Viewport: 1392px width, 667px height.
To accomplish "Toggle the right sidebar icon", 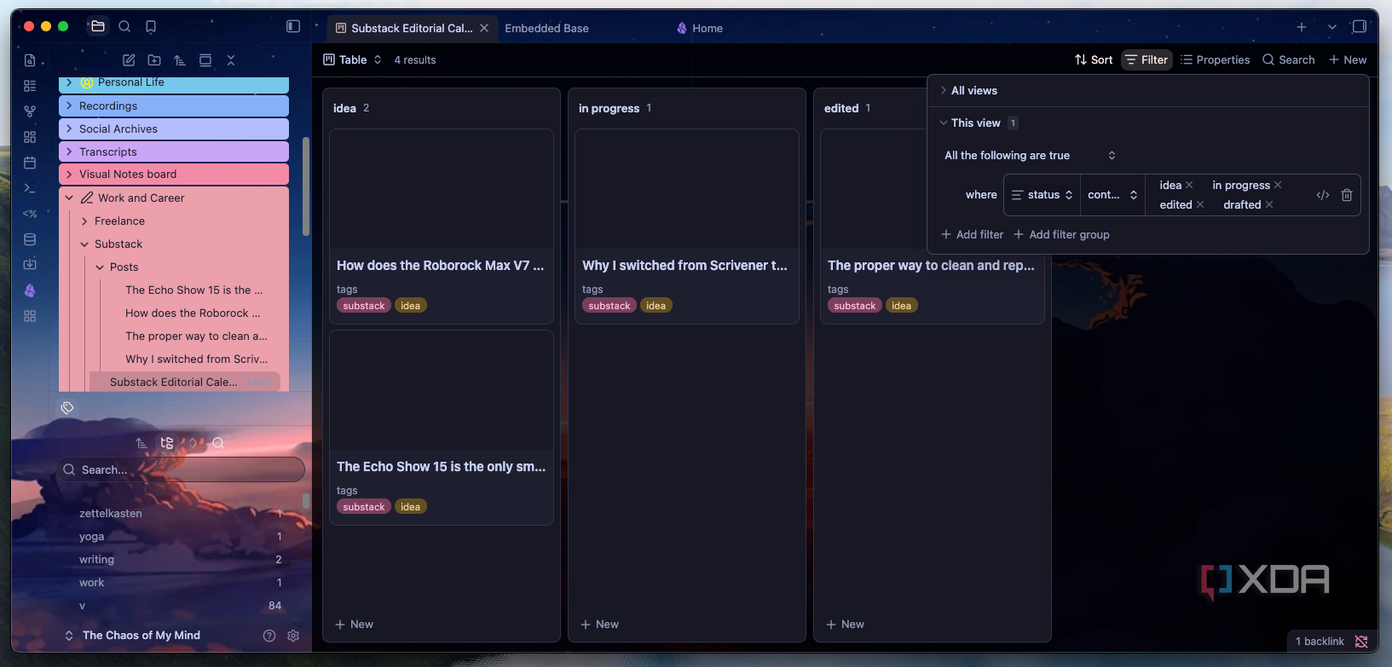I will click(x=1359, y=27).
